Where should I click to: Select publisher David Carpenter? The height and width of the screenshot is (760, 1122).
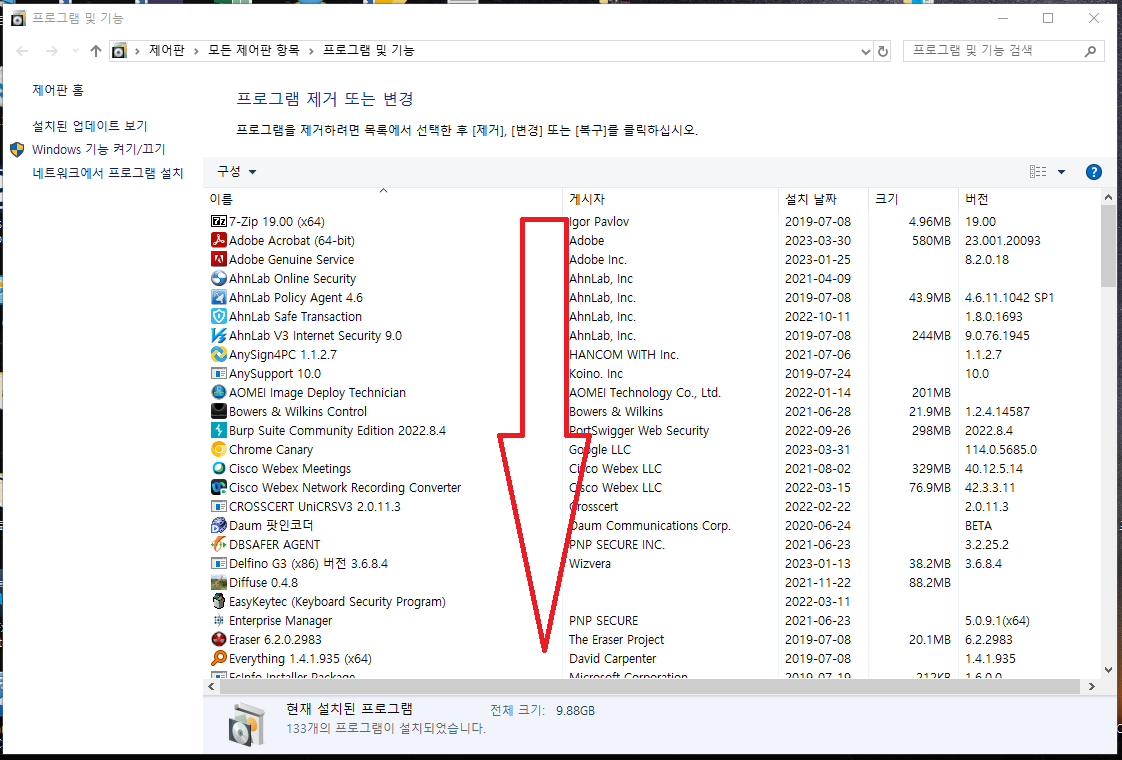(613, 659)
